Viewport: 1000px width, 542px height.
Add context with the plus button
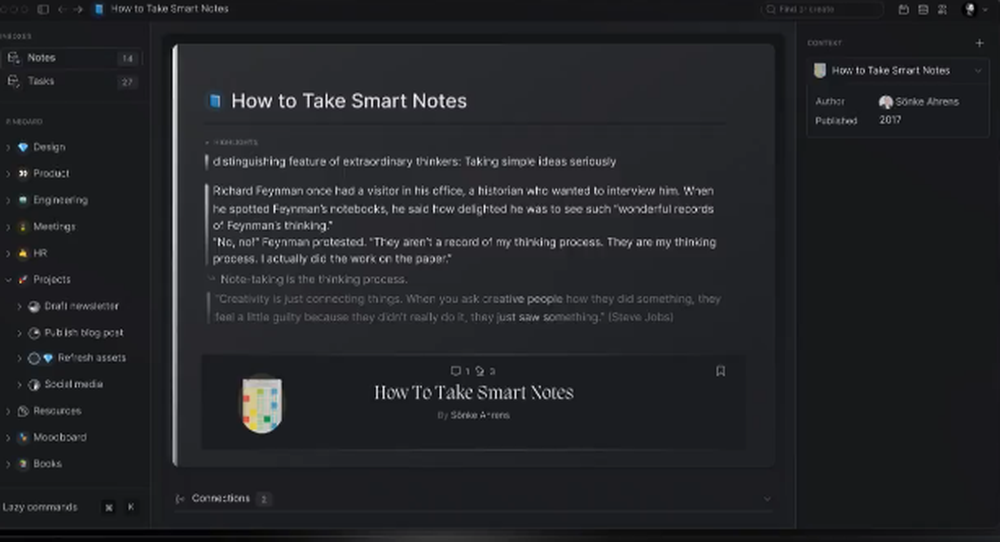(x=980, y=43)
